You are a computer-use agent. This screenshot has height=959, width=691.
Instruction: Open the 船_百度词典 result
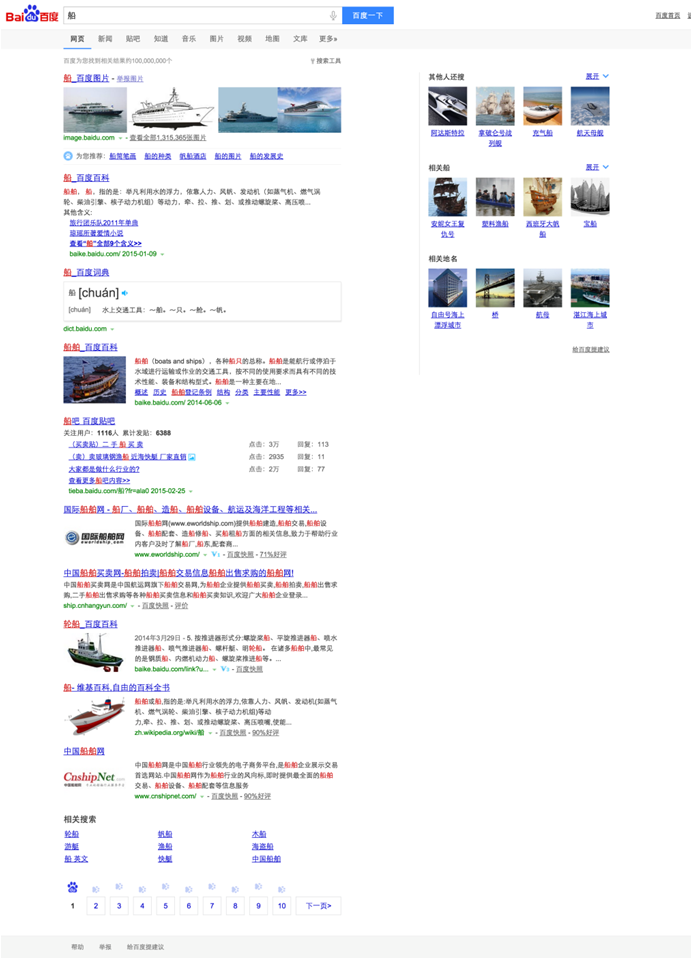[x=86, y=272]
